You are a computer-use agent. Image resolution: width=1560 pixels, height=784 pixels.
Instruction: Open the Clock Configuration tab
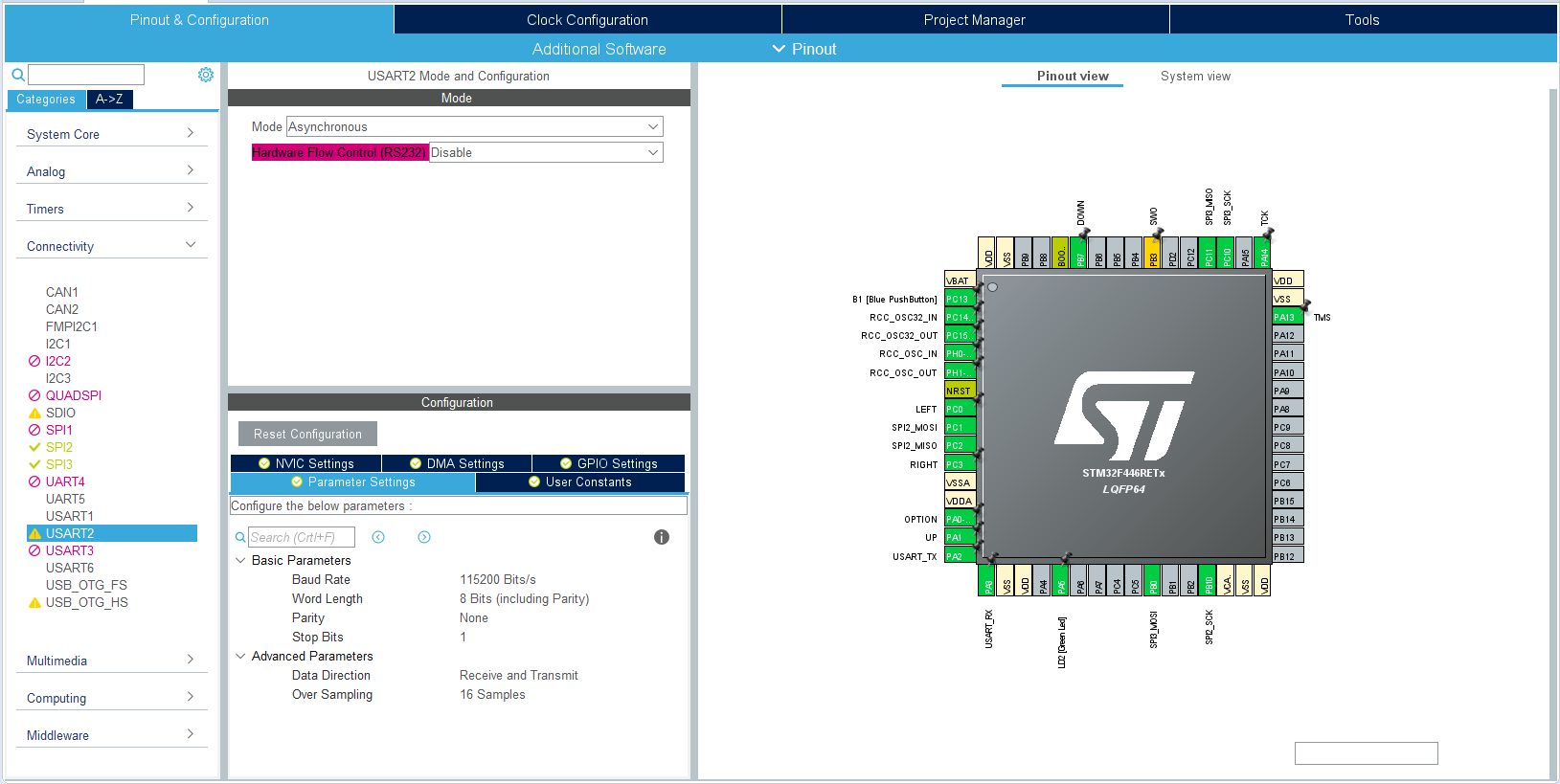pyautogui.click(x=587, y=19)
